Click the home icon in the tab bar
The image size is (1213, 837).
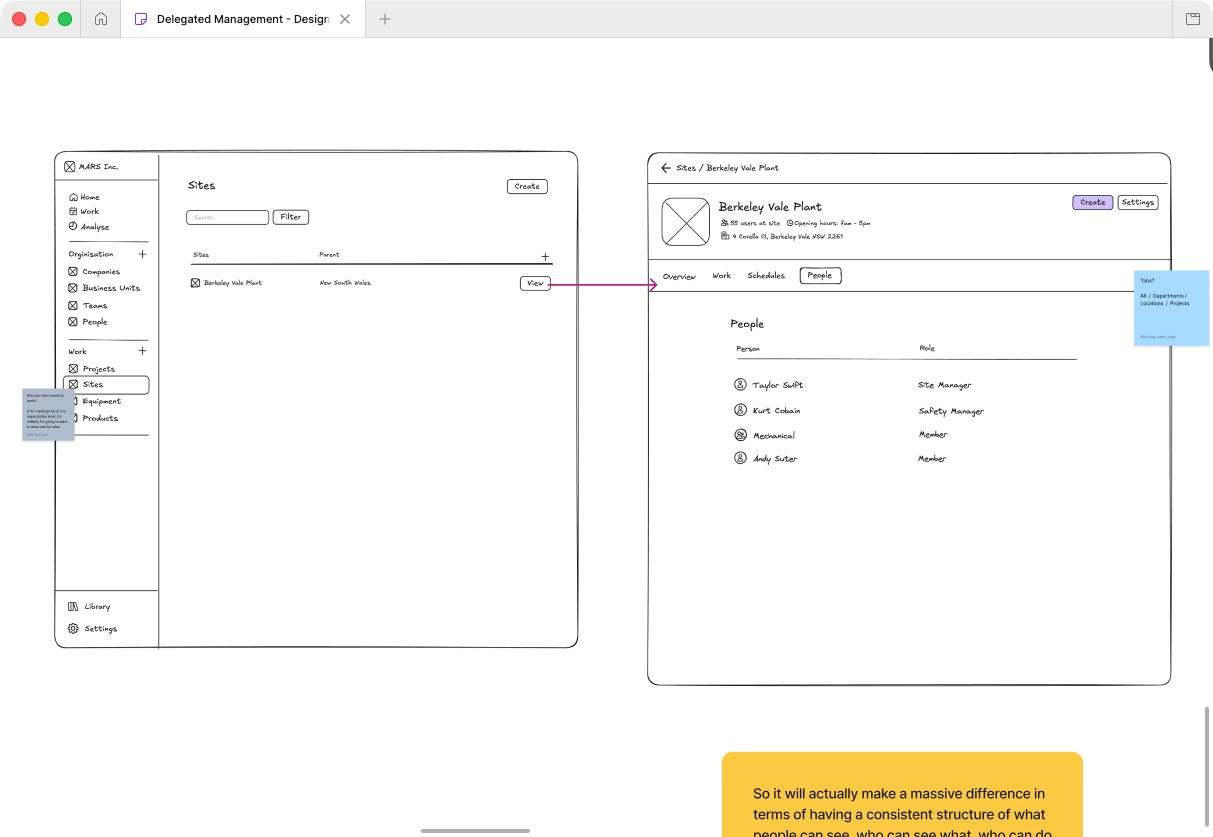101,19
